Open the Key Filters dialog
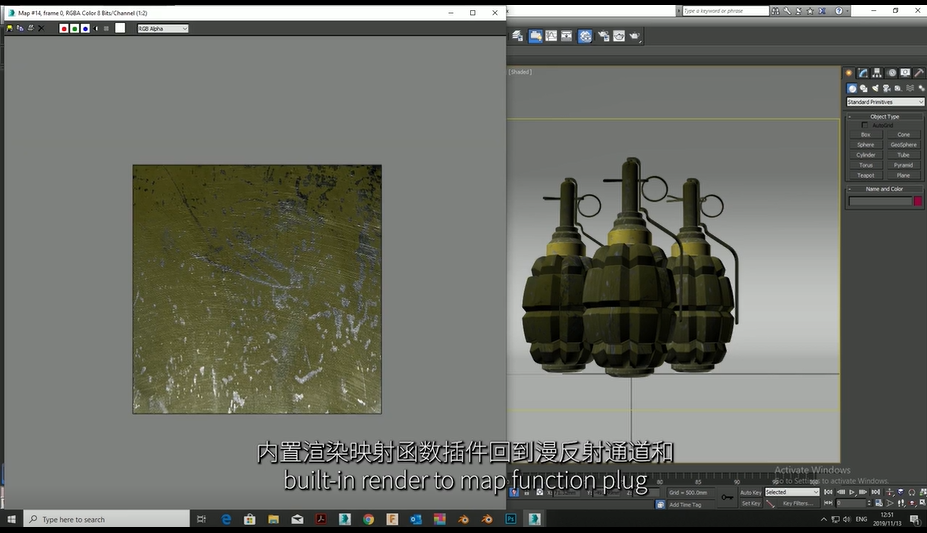This screenshot has height=533, width=927. click(798, 503)
